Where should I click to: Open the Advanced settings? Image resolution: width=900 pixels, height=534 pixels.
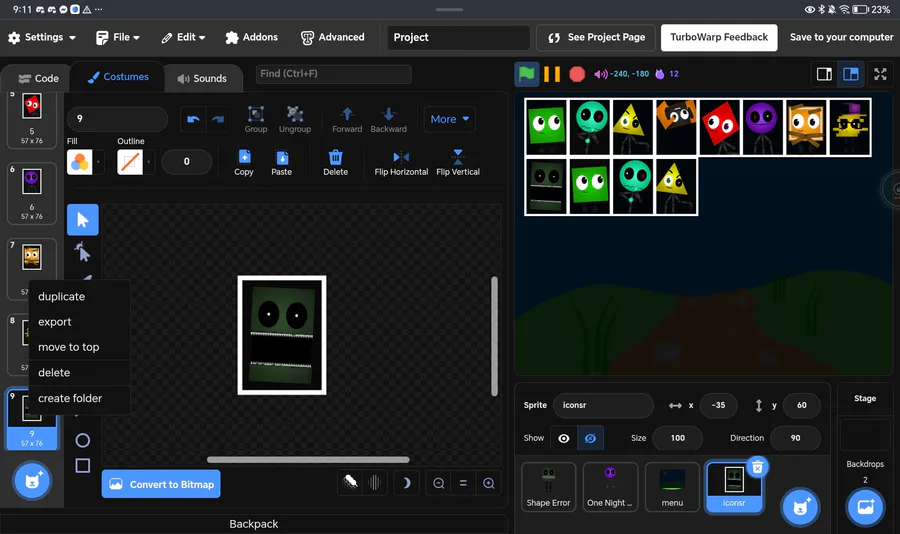point(332,37)
